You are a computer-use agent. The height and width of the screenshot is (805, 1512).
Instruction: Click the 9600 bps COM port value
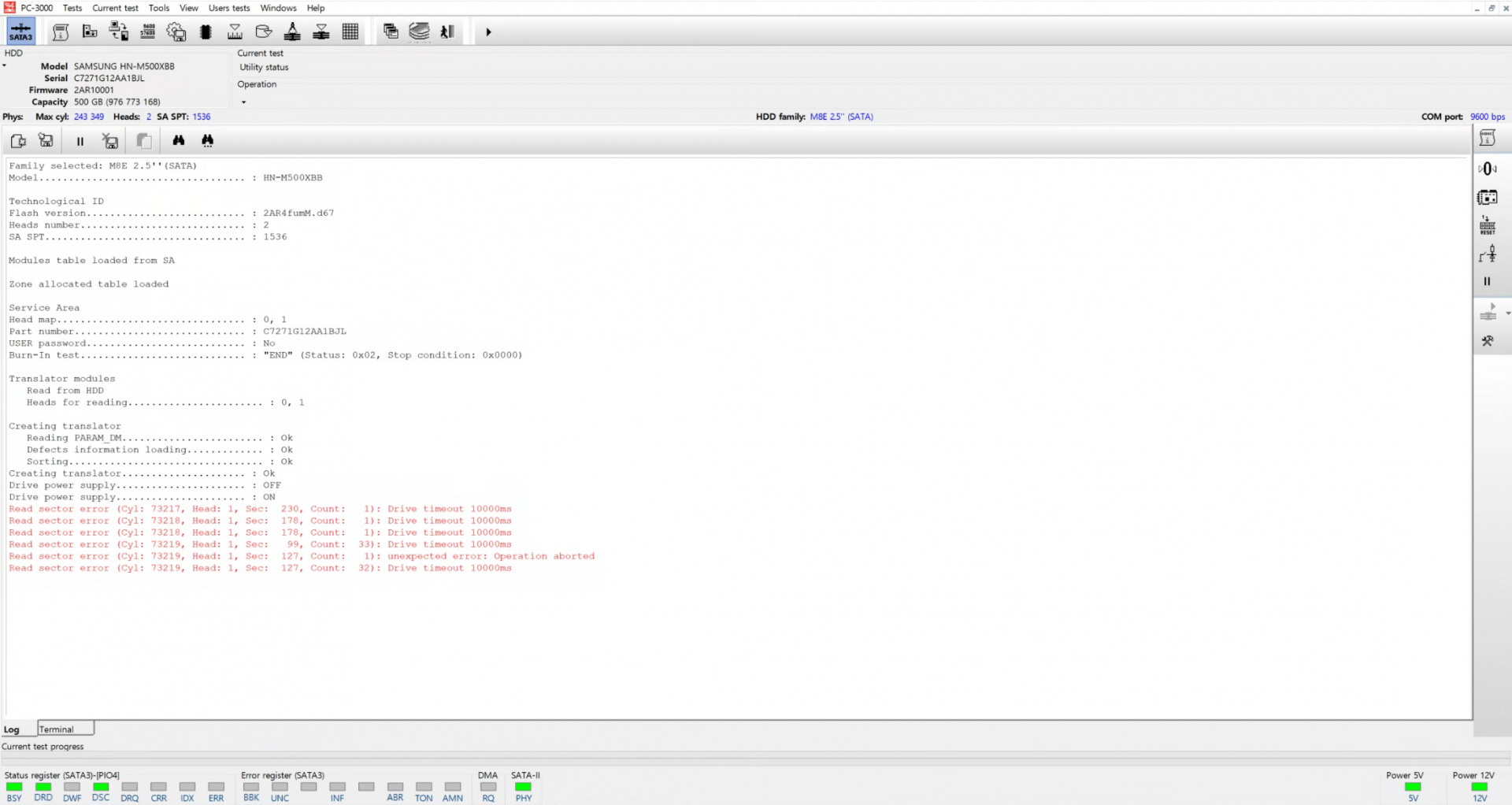coord(1487,117)
